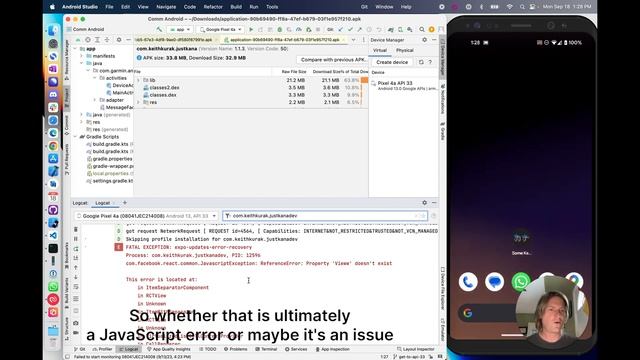
Task: Tap the WhatsApp icon on emulator dock
Action: [521, 282]
